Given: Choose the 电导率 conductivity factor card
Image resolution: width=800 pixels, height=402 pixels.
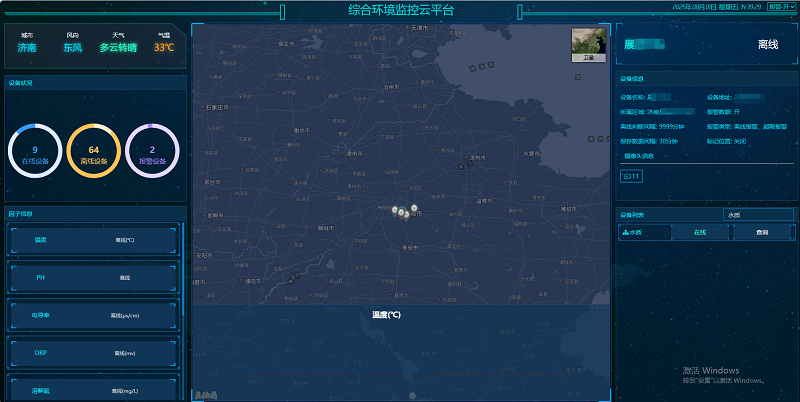Looking at the screenshot, I should 93,315.
